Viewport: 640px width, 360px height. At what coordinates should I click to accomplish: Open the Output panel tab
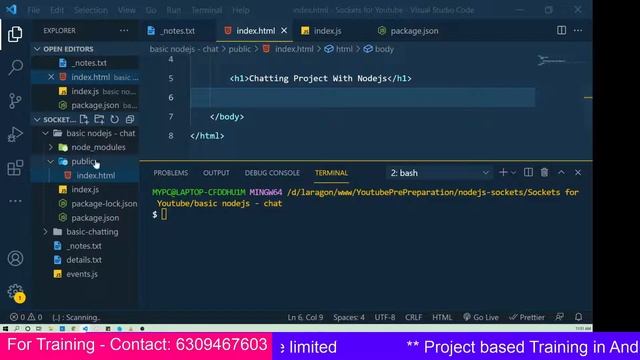pyautogui.click(x=216, y=173)
